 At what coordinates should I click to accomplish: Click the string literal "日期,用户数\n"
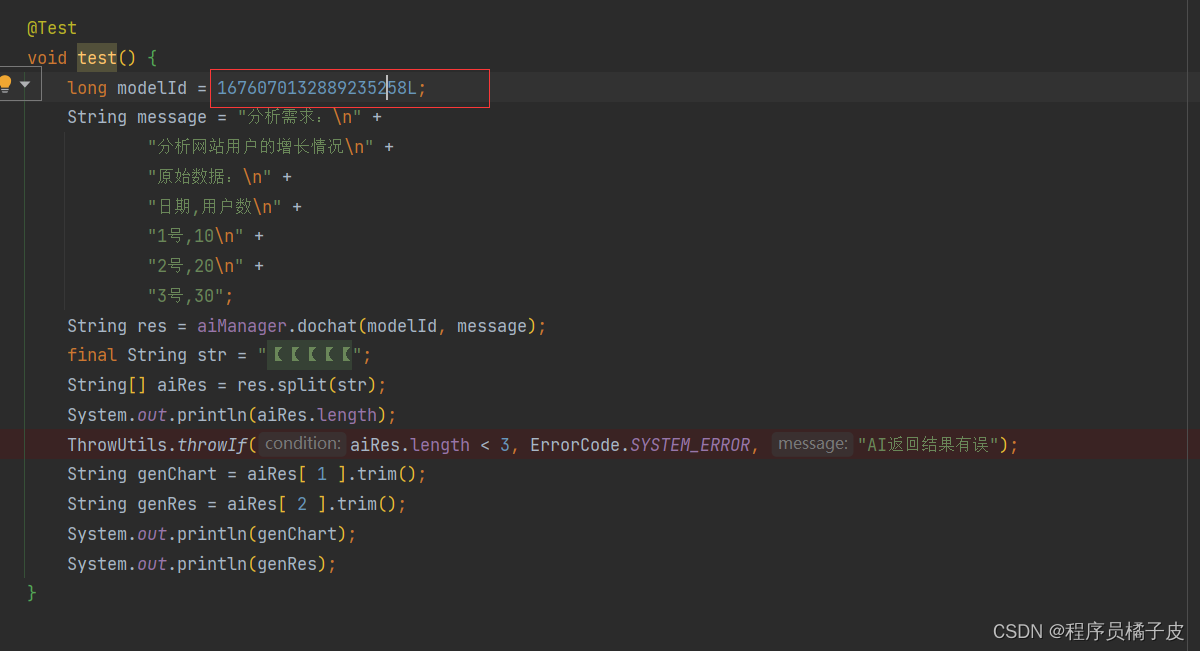pos(215,207)
